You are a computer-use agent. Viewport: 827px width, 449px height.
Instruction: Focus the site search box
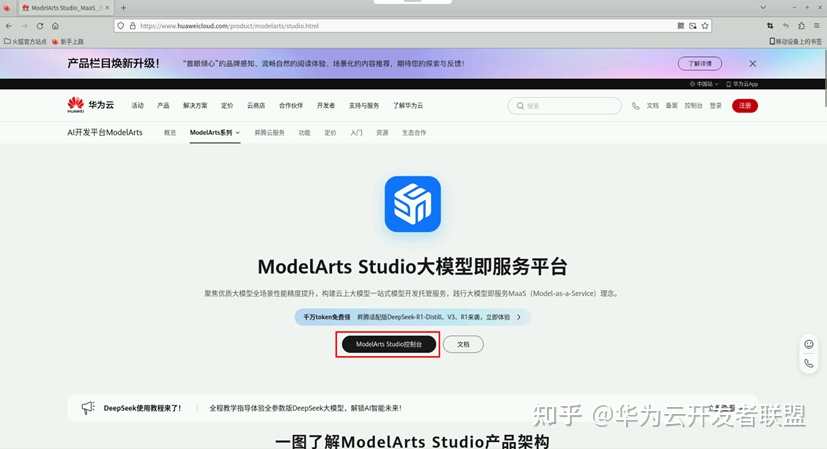565,106
